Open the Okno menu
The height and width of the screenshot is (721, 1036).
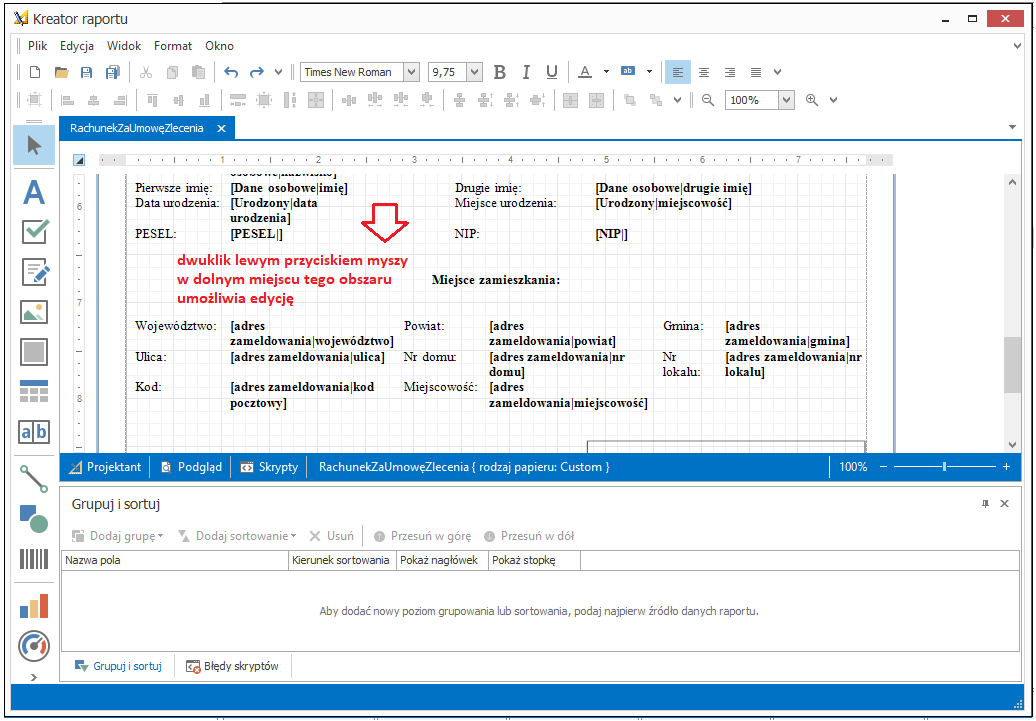click(x=219, y=46)
